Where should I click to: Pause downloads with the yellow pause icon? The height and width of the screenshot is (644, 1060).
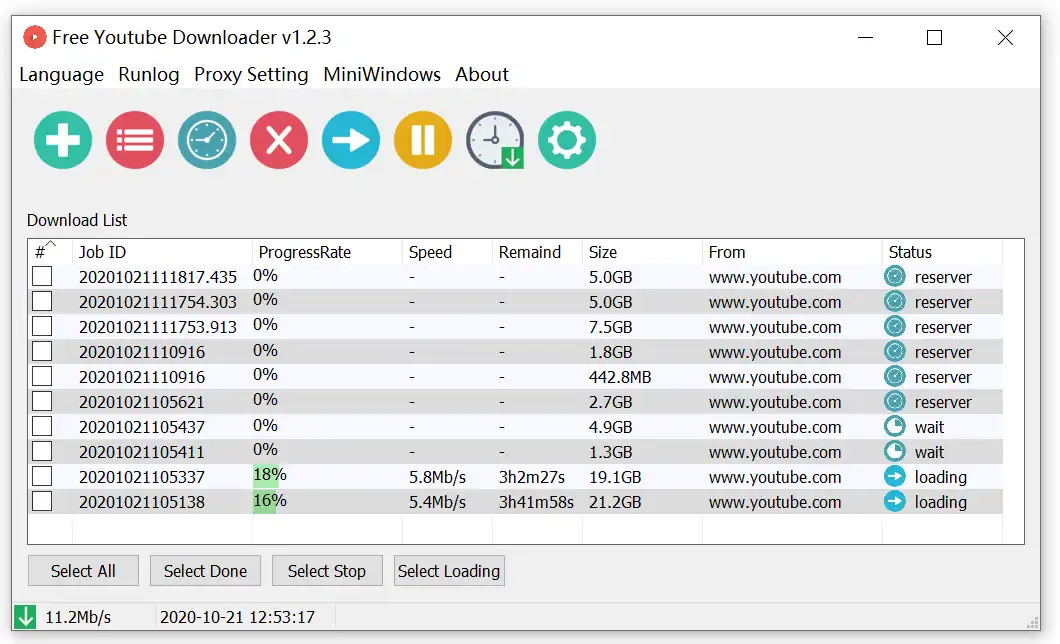click(x=423, y=140)
